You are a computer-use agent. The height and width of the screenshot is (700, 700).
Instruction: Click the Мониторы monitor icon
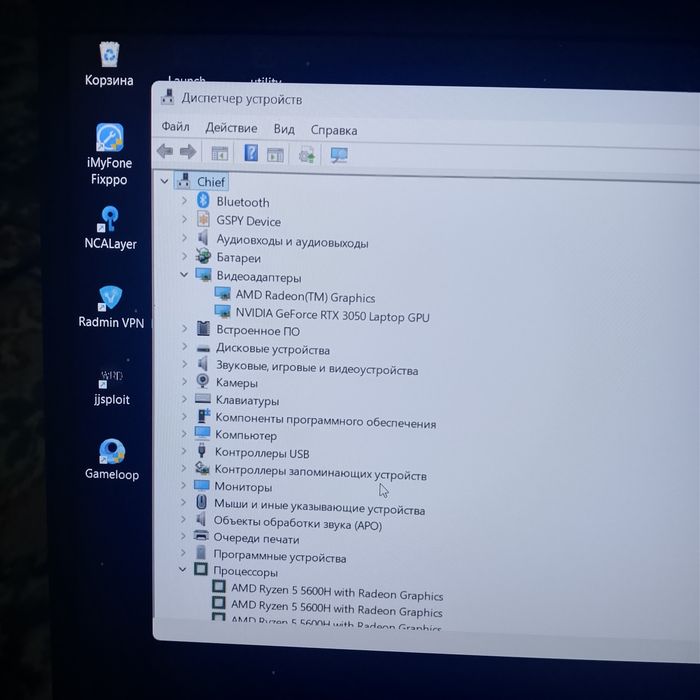click(202, 485)
